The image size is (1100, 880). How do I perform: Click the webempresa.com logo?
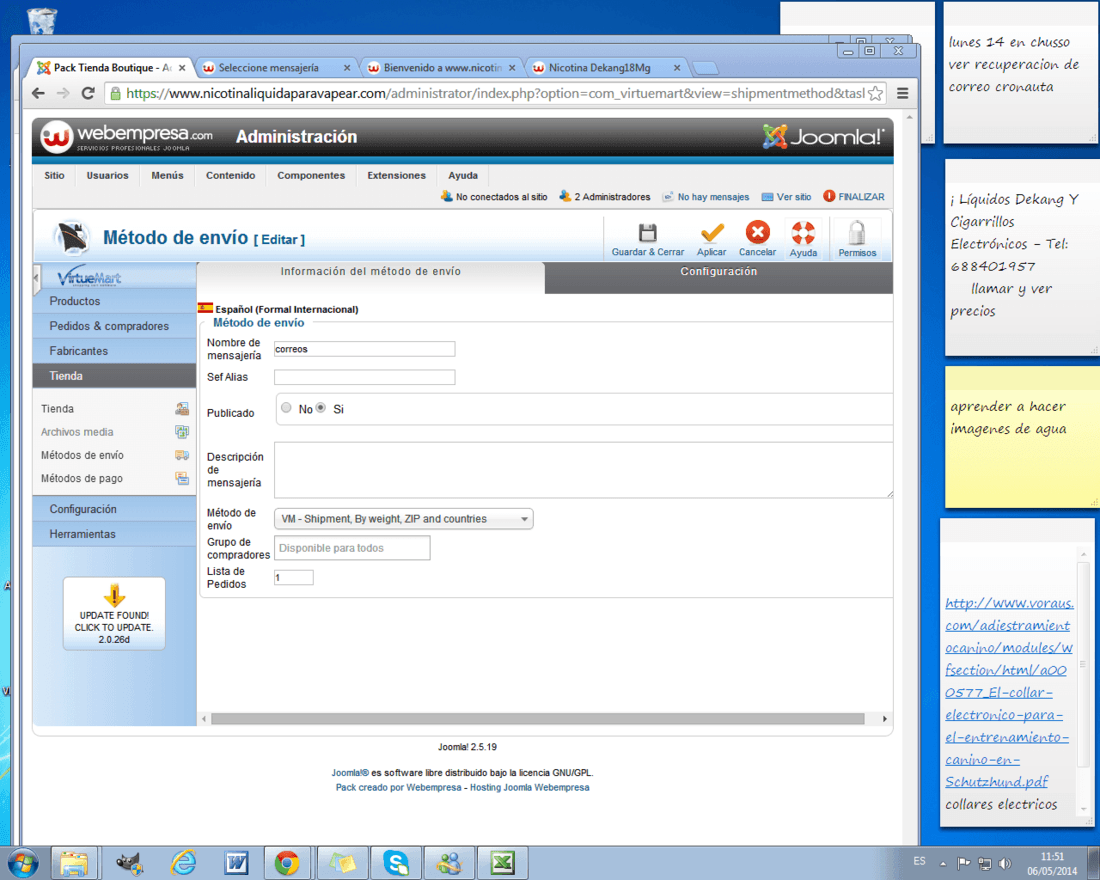point(127,136)
